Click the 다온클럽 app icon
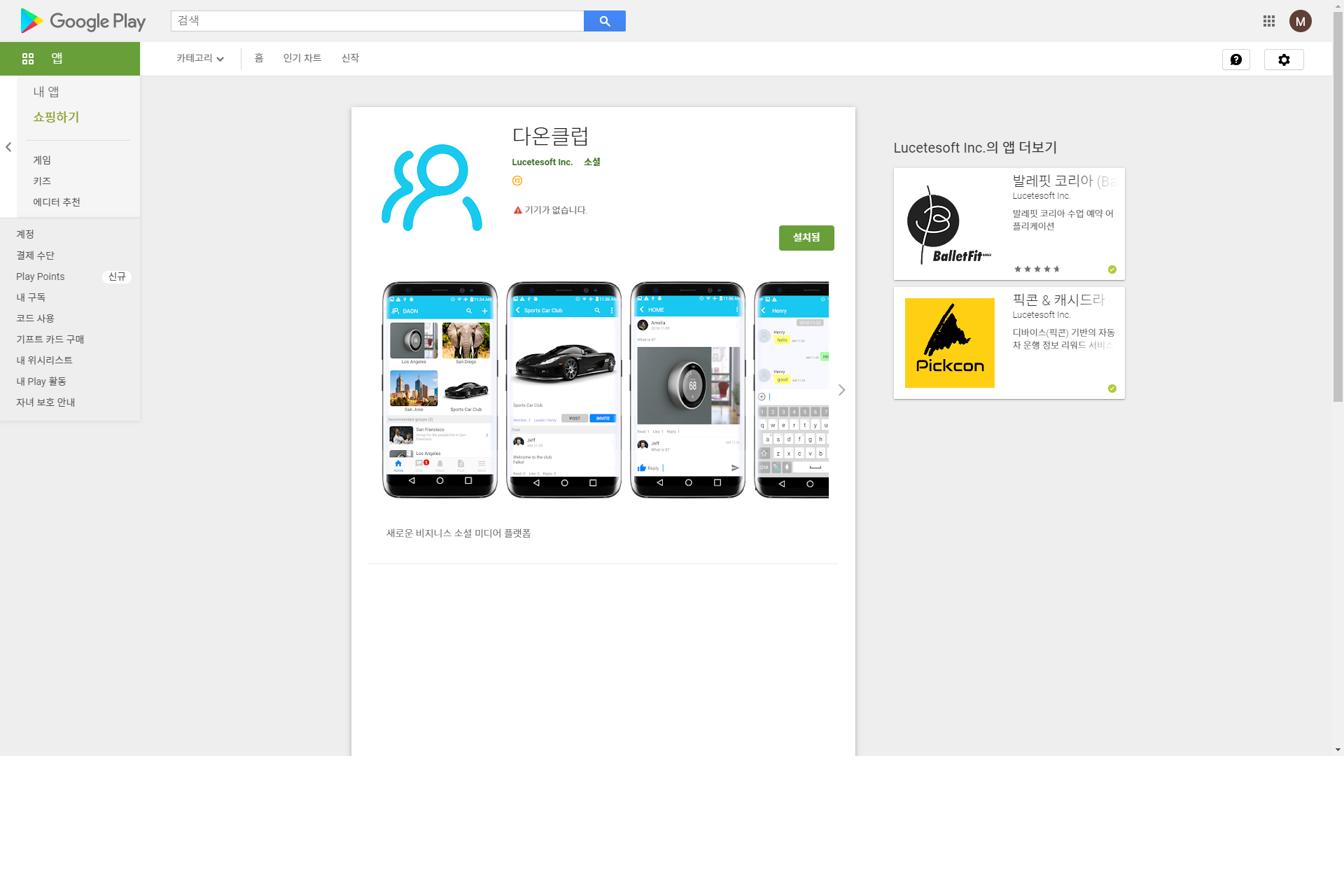The width and height of the screenshot is (1344, 896). pos(432,188)
